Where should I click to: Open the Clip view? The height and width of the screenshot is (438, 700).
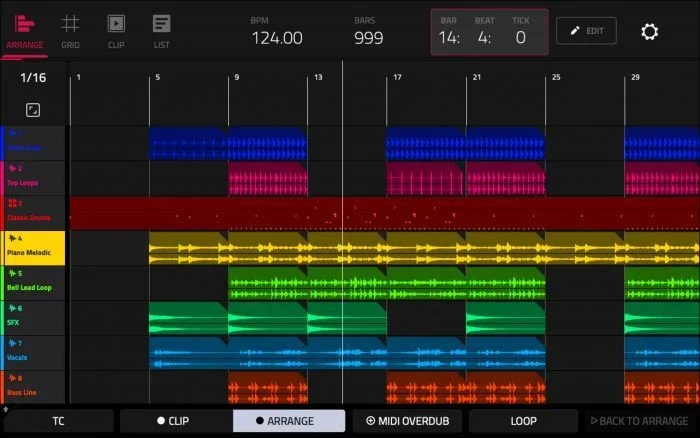[115, 30]
